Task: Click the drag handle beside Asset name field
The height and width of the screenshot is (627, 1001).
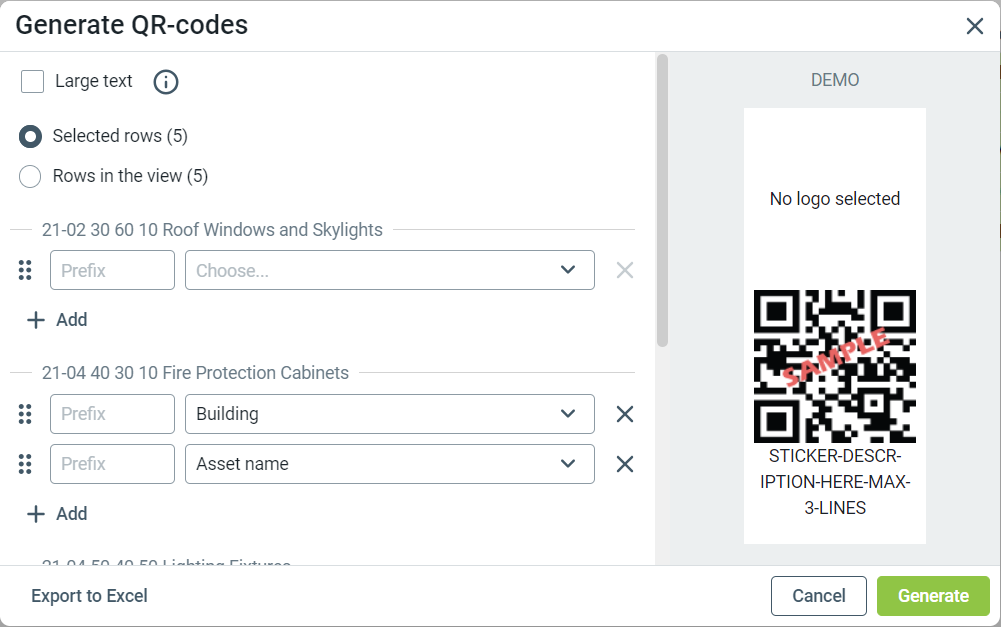Action: click(x=26, y=464)
